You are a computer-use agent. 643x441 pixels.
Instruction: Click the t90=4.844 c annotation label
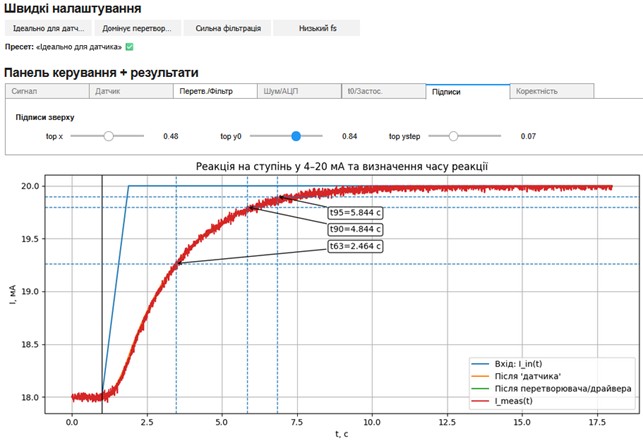[356, 229]
